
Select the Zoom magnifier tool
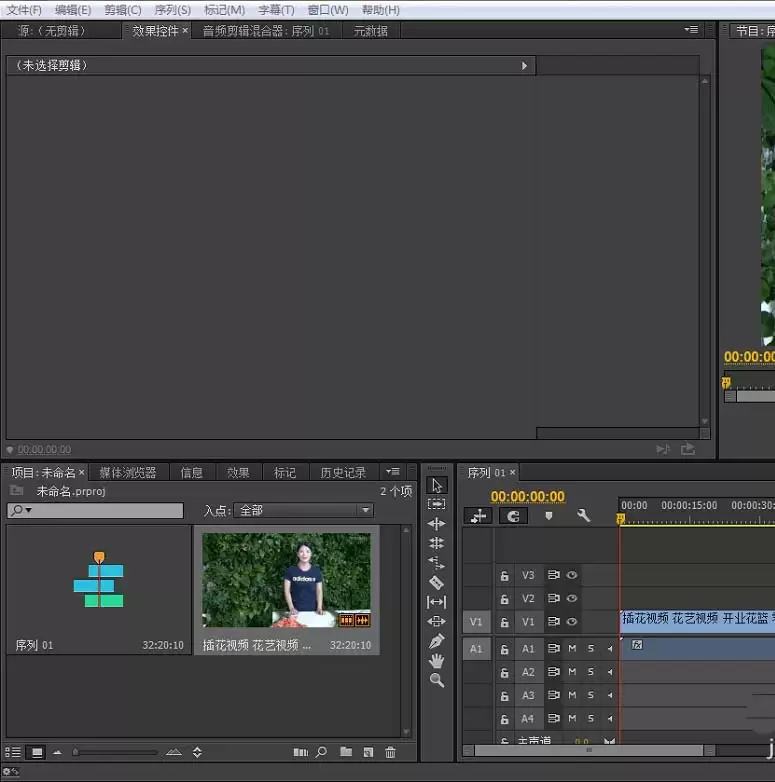coord(436,680)
